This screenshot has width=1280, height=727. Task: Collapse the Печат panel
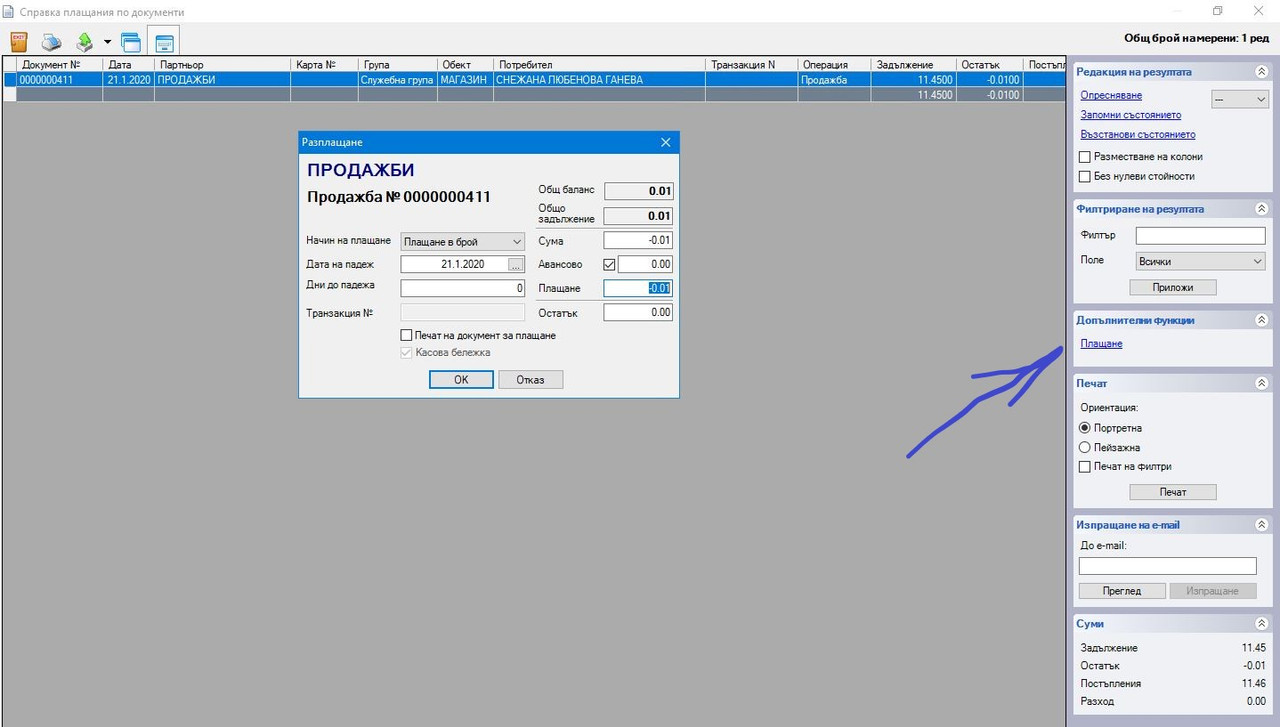pos(1261,383)
